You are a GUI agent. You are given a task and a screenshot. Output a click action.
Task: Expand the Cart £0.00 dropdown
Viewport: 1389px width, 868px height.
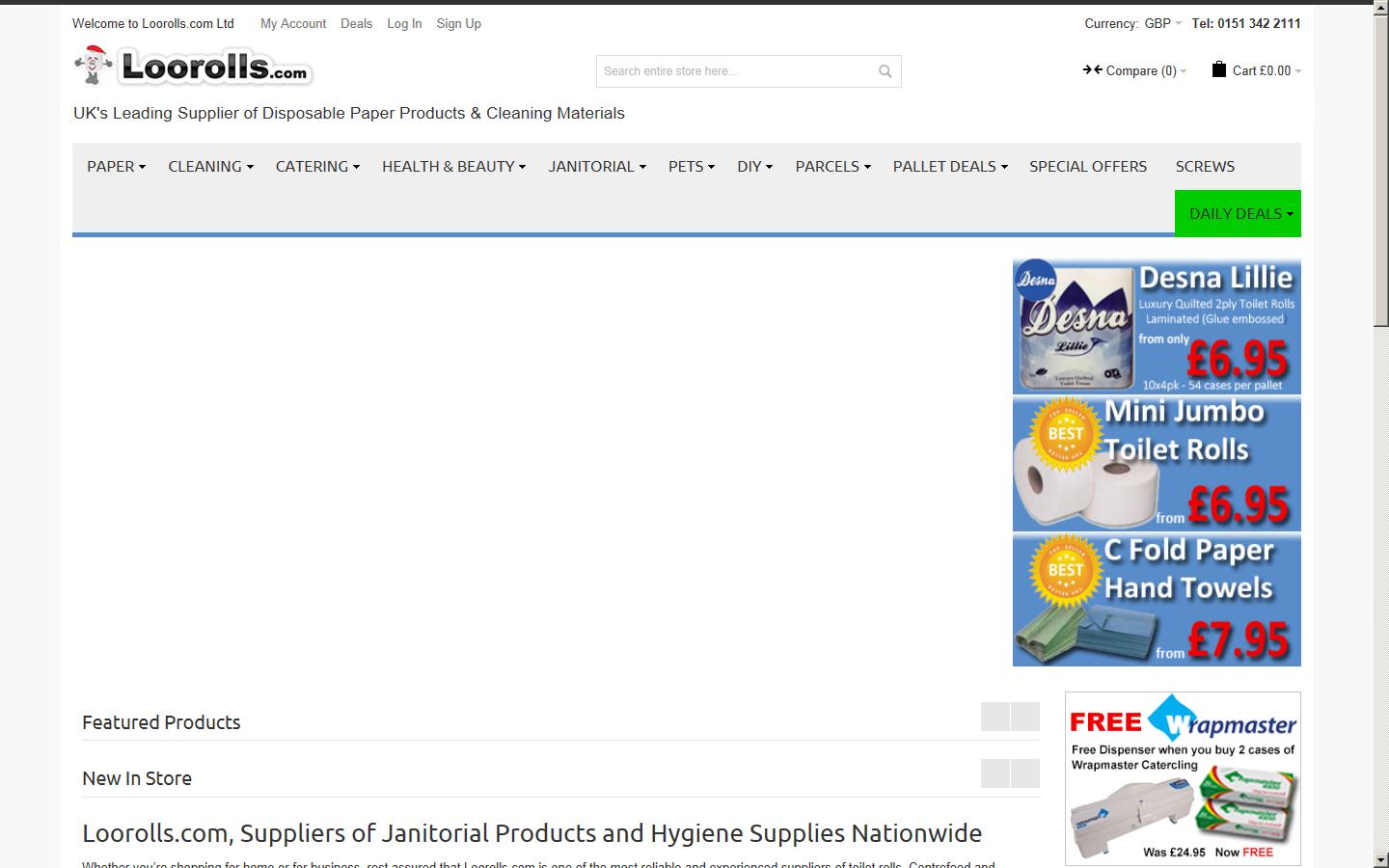(x=1266, y=70)
